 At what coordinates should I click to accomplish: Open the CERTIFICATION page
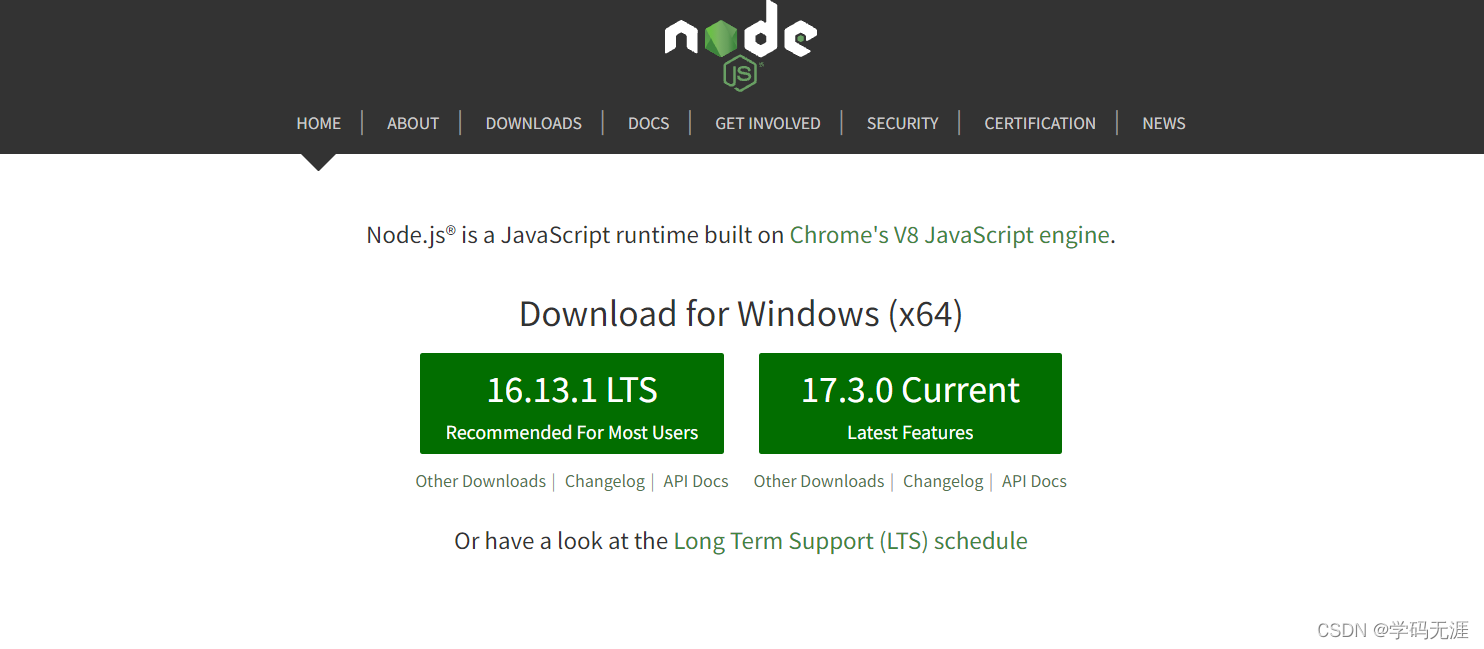[1040, 123]
